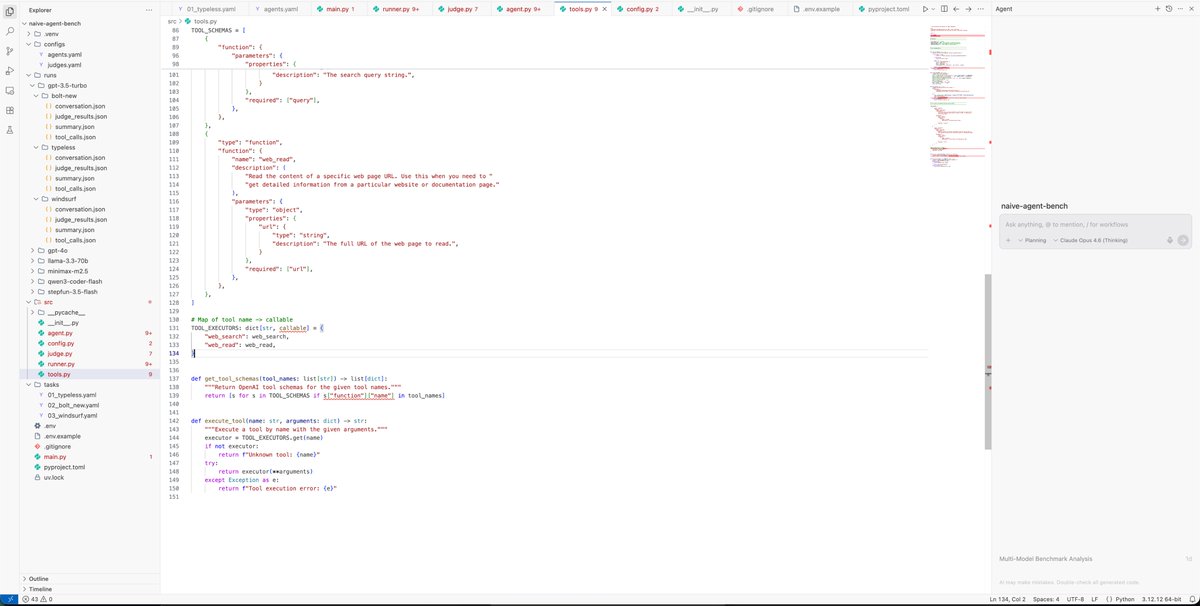Start a new Agent conversation with plus icon
Viewport: 1200px width, 606px height.
point(1157,8)
